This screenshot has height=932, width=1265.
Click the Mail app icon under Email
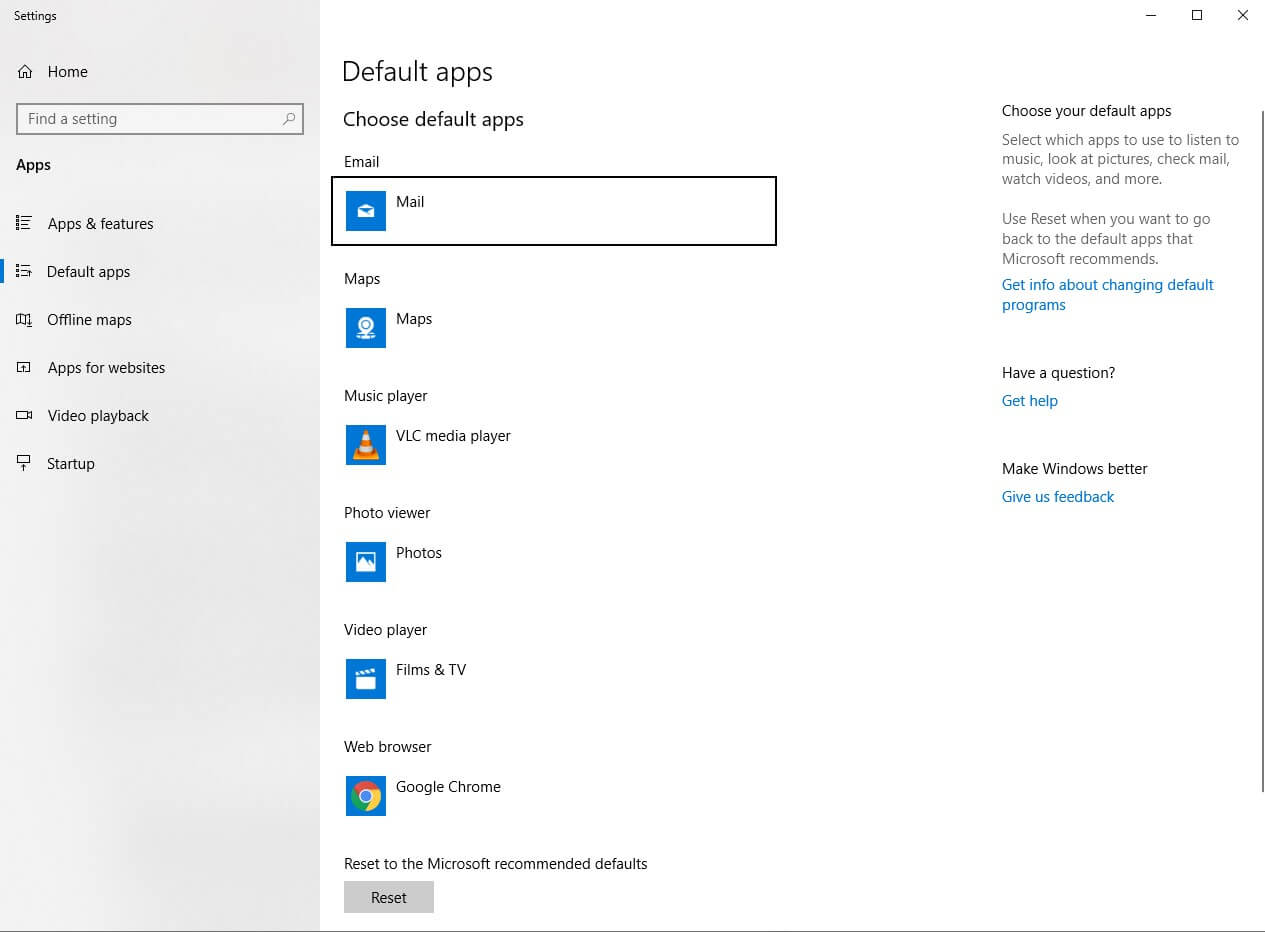pos(366,211)
